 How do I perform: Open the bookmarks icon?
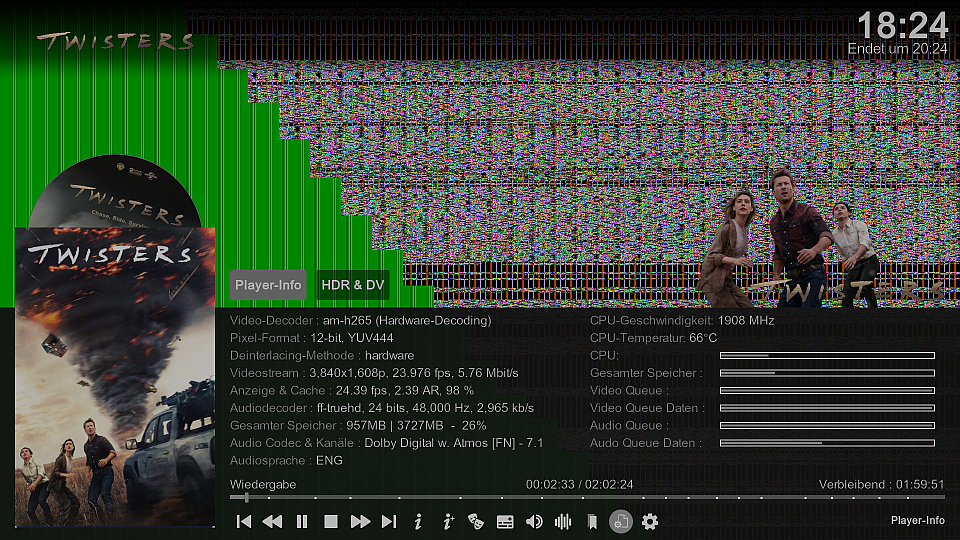click(x=592, y=522)
